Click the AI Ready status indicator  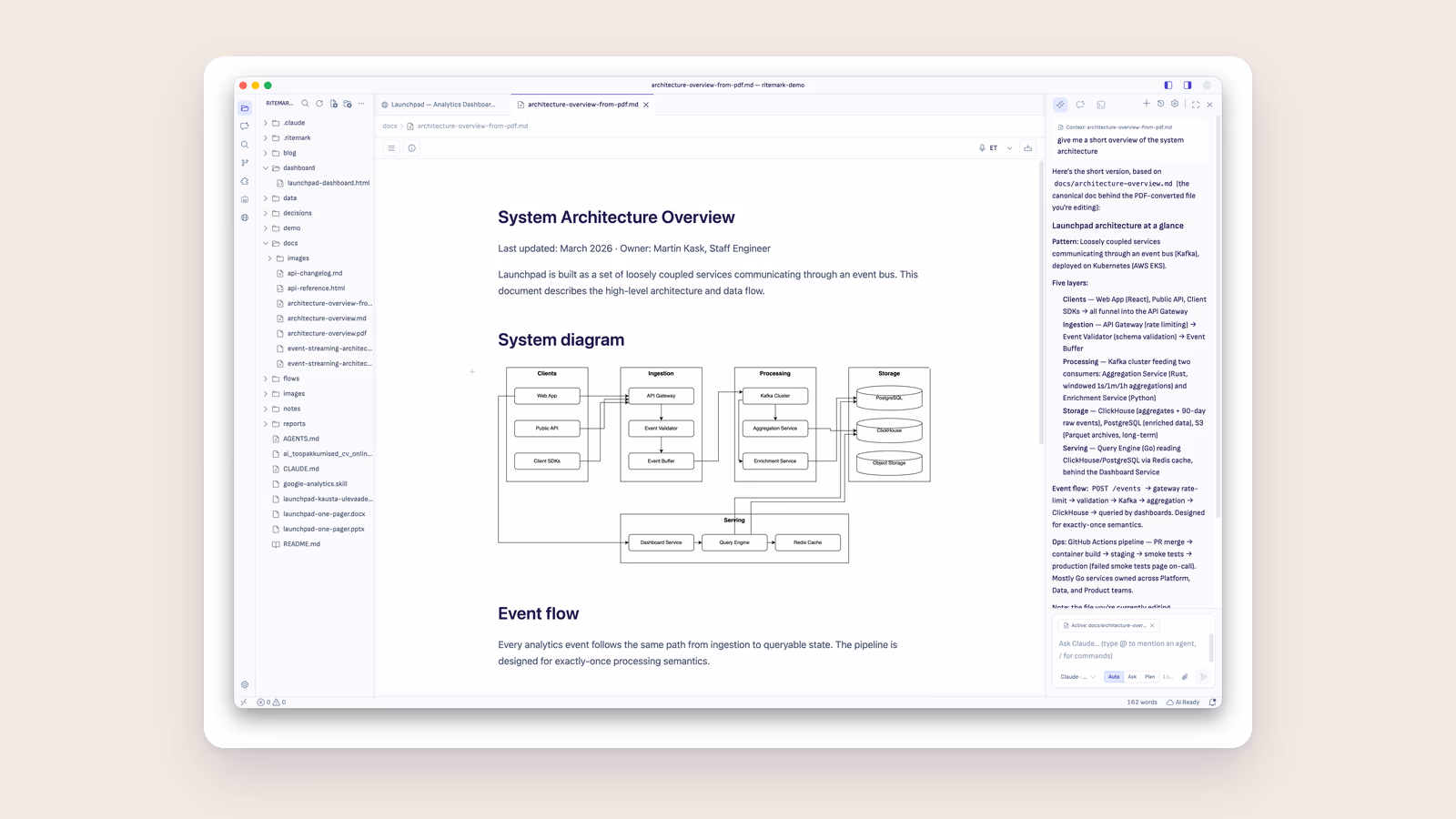(x=1183, y=703)
